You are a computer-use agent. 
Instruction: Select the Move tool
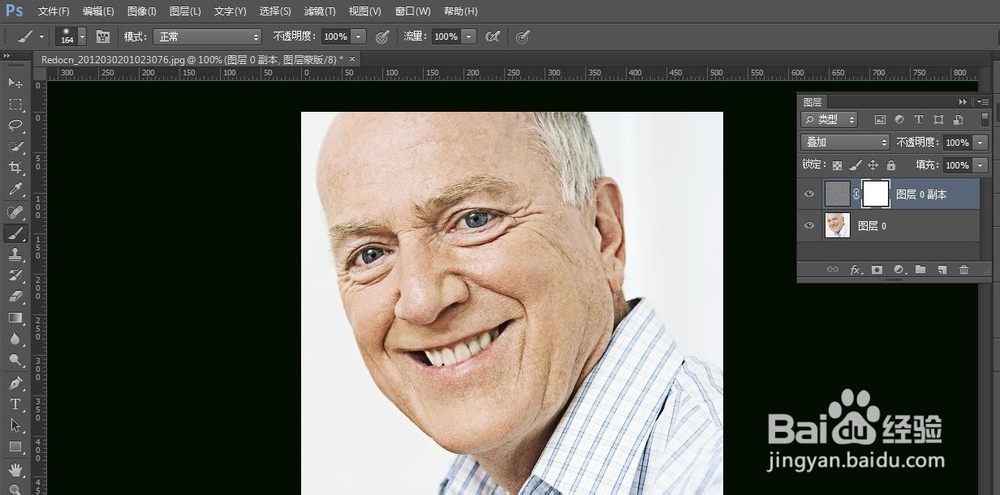pos(15,83)
